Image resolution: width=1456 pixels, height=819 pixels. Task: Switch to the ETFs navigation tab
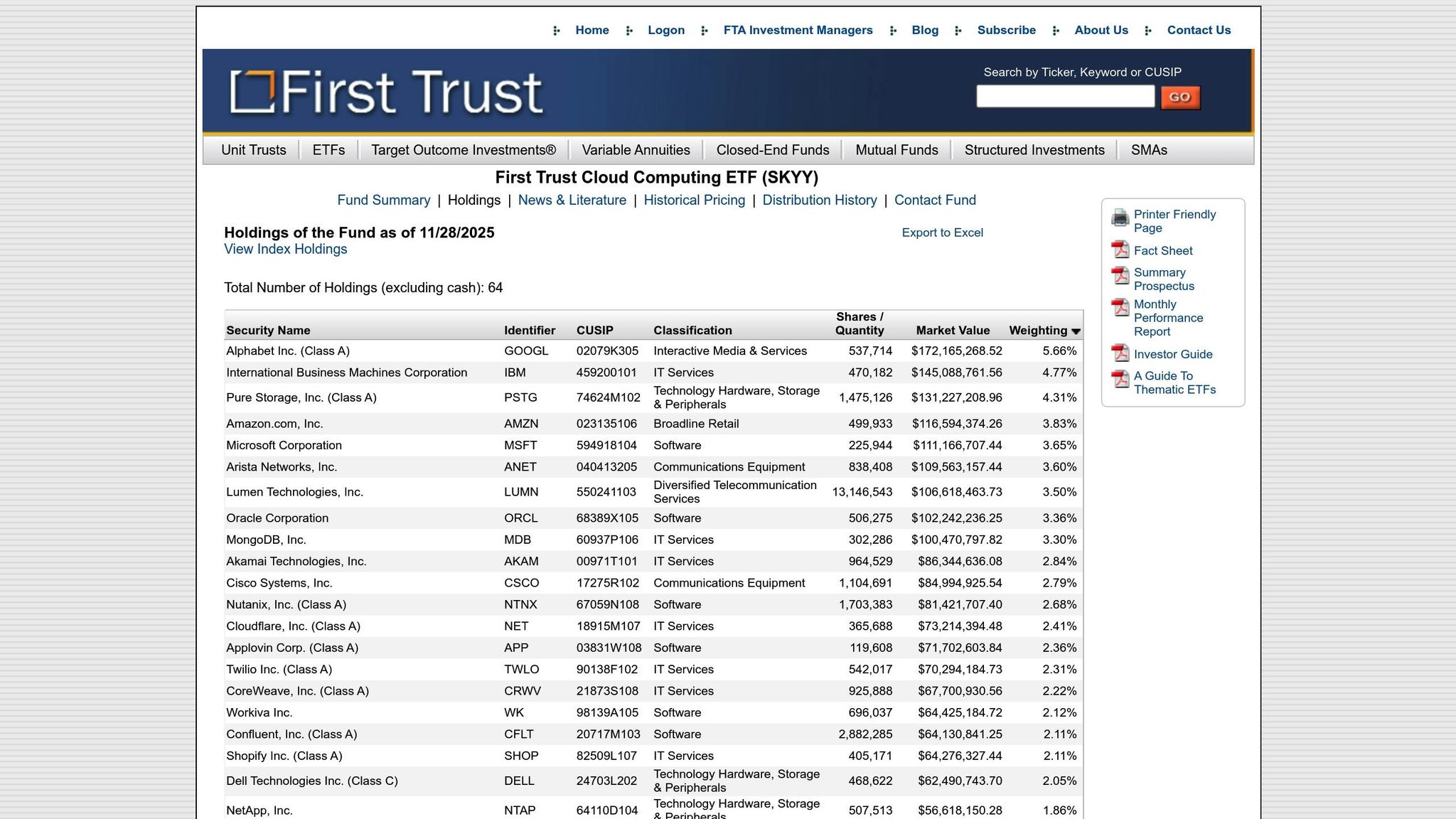328,150
